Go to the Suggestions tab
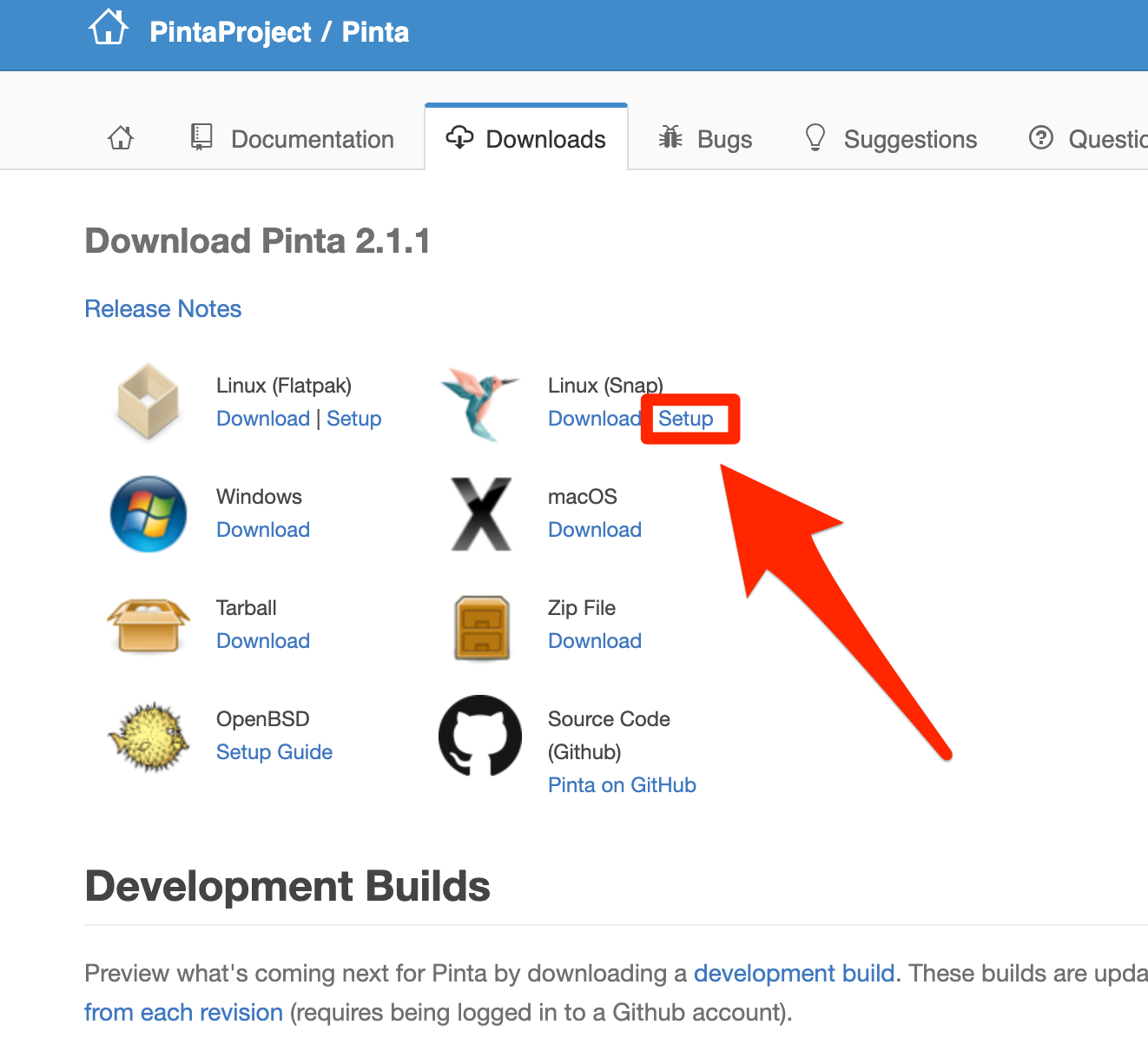 coord(891,139)
